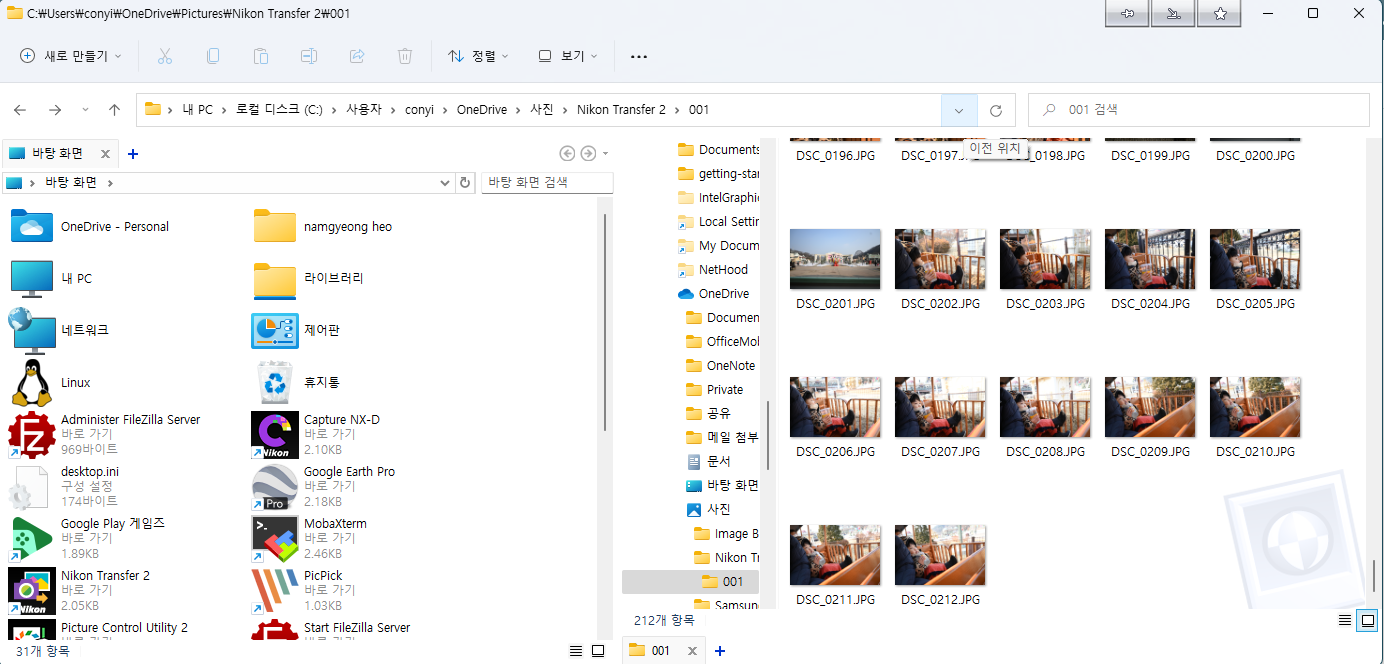This screenshot has width=1384, height=664.
Task: Go up one folder level with Up arrow
Action: [114, 110]
